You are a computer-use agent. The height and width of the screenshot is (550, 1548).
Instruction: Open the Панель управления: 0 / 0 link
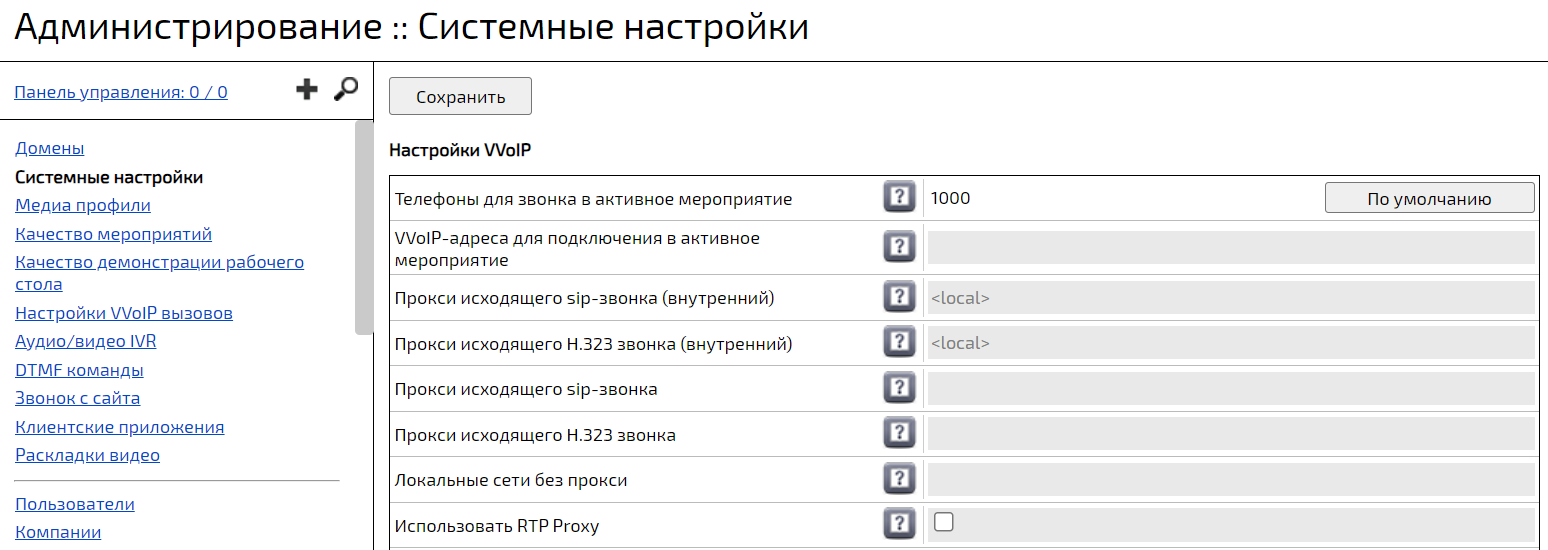point(121,92)
